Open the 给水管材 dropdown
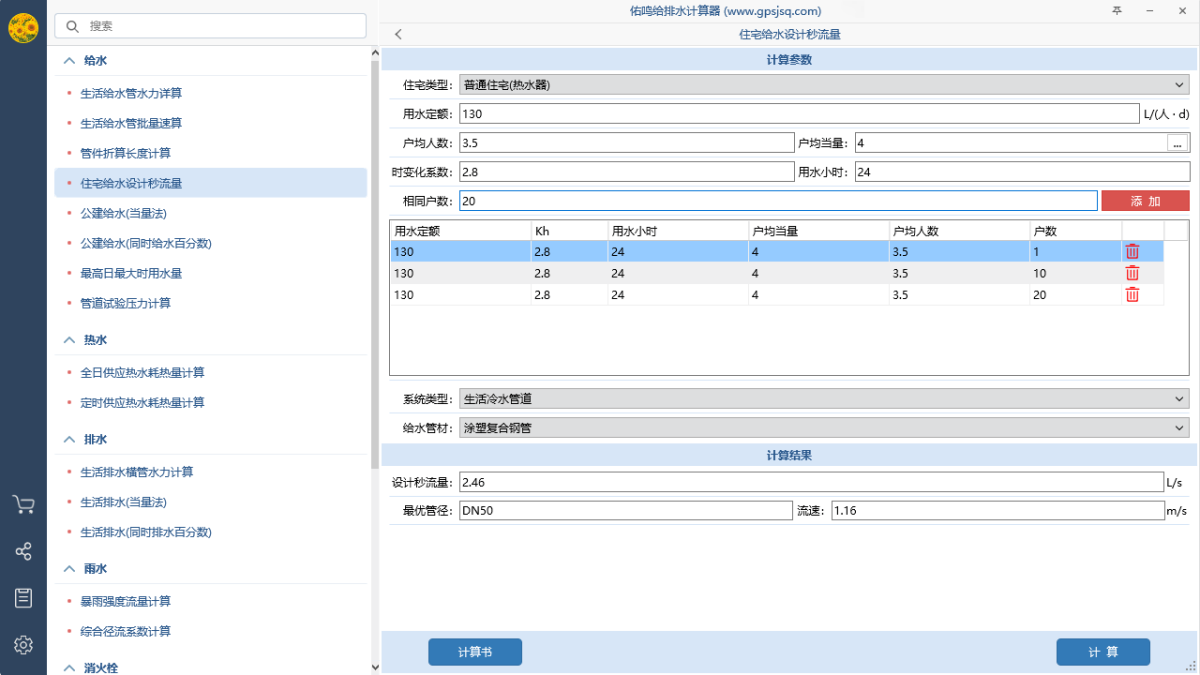Viewport: 1200px width, 675px height. click(x=823, y=428)
